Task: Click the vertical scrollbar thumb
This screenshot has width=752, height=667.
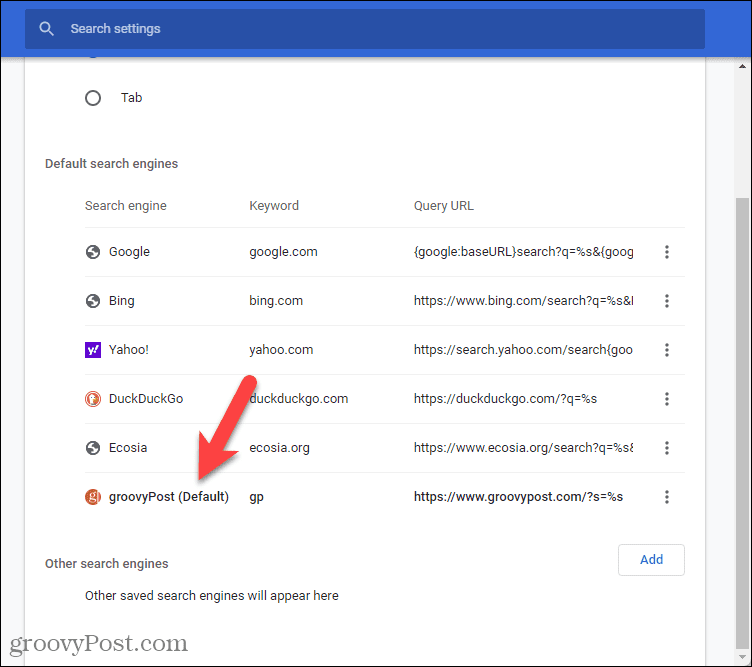Action: click(742, 422)
